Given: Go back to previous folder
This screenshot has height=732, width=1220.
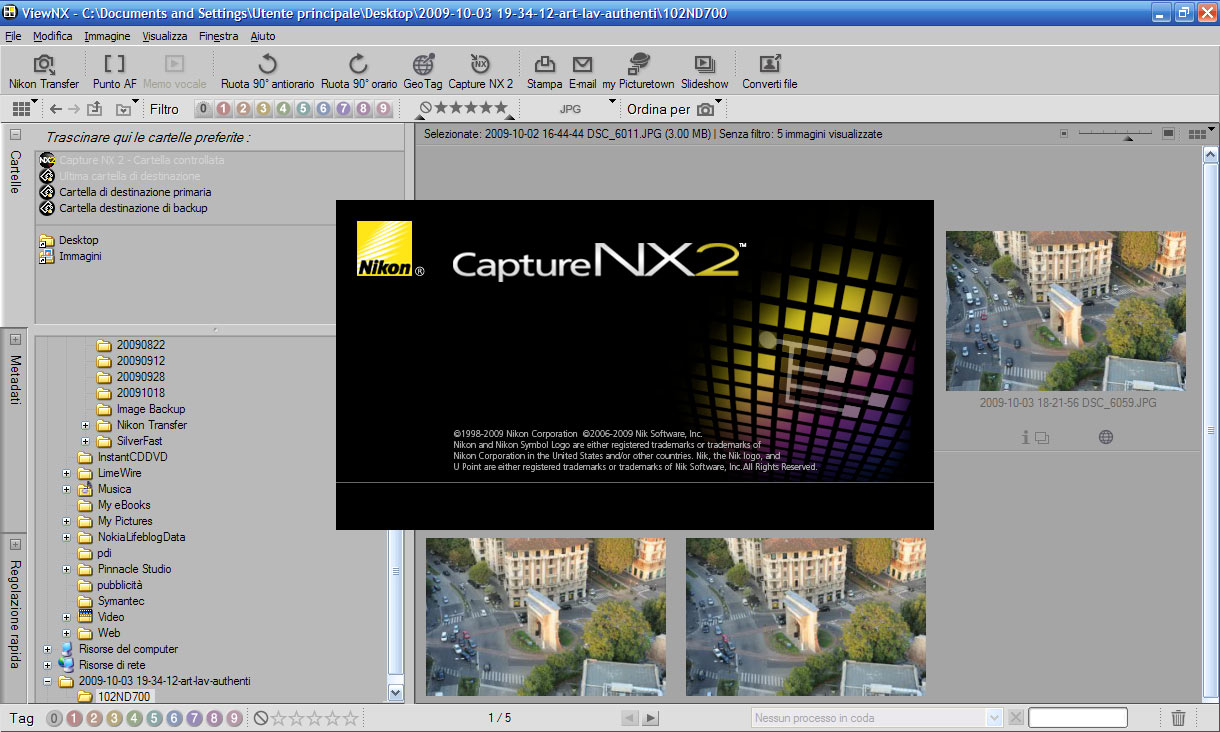Looking at the screenshot, I should pyautogui.click(x=55, y=109).
